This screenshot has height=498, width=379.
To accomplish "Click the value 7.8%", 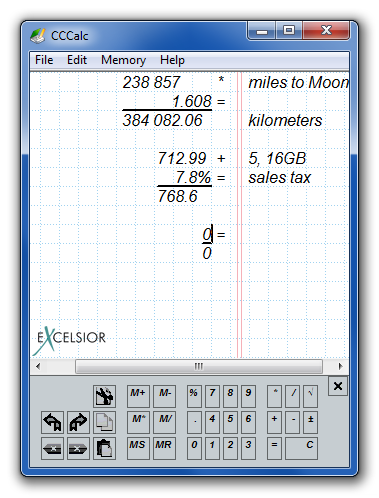I will (194, 177).
